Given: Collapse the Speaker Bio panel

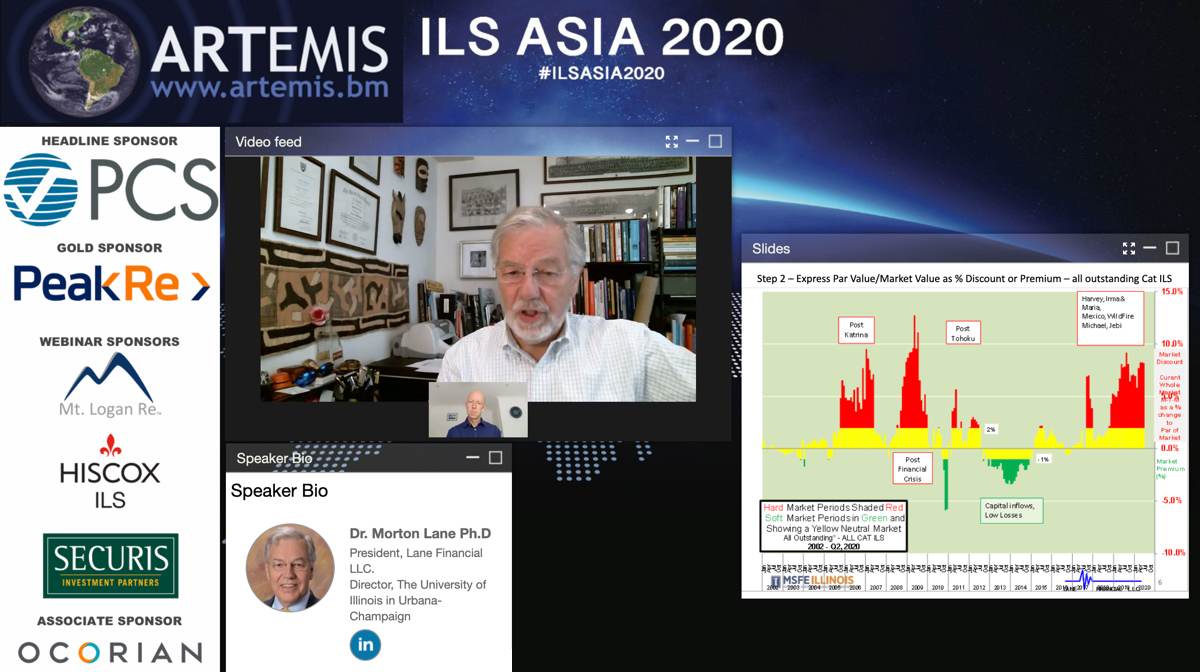Looking at the screenshot, I should tap(471, 458).
